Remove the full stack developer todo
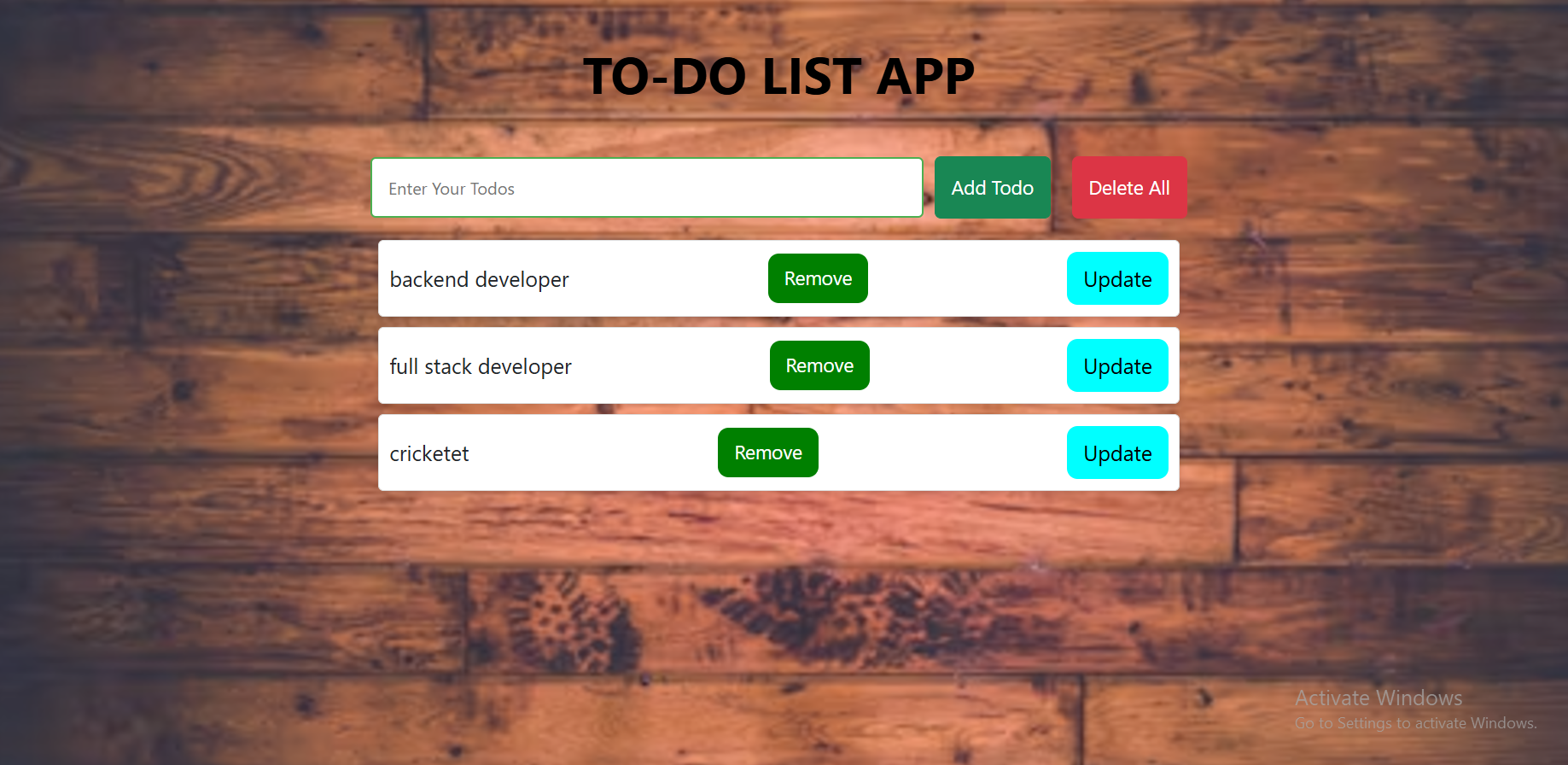Image resolution: width=1568 pixels, height=765 pixels. click(819, 365)
